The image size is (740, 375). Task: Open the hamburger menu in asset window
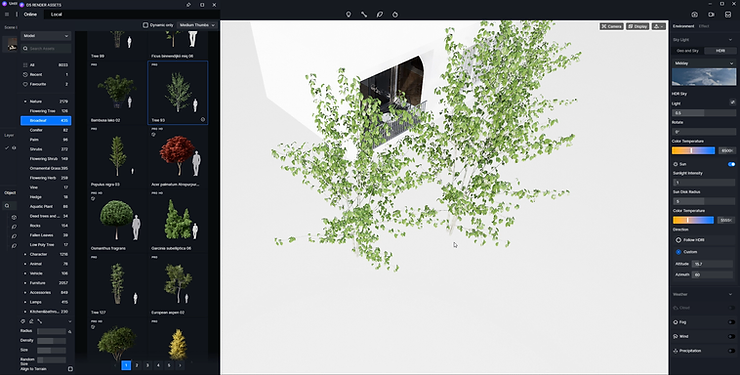click(x=7, y=14)
